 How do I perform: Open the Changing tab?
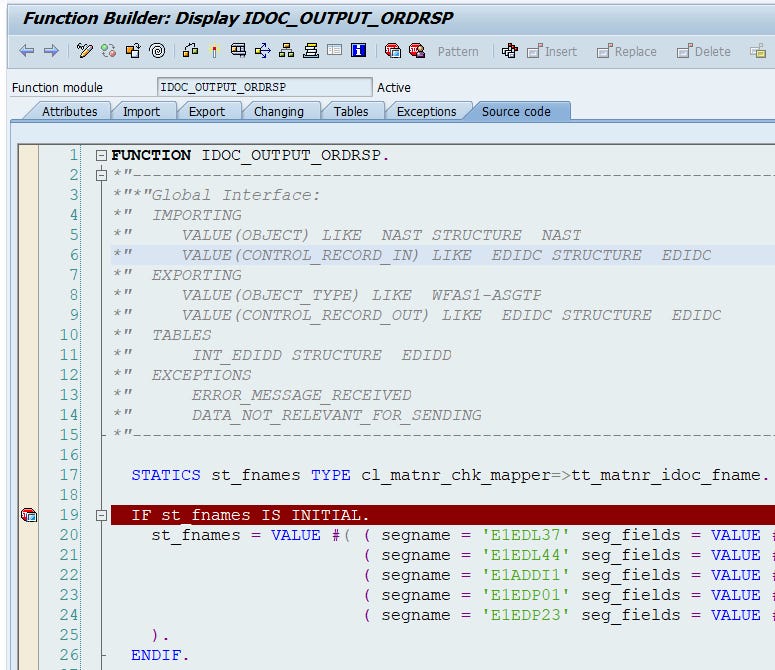coord(279,112)
